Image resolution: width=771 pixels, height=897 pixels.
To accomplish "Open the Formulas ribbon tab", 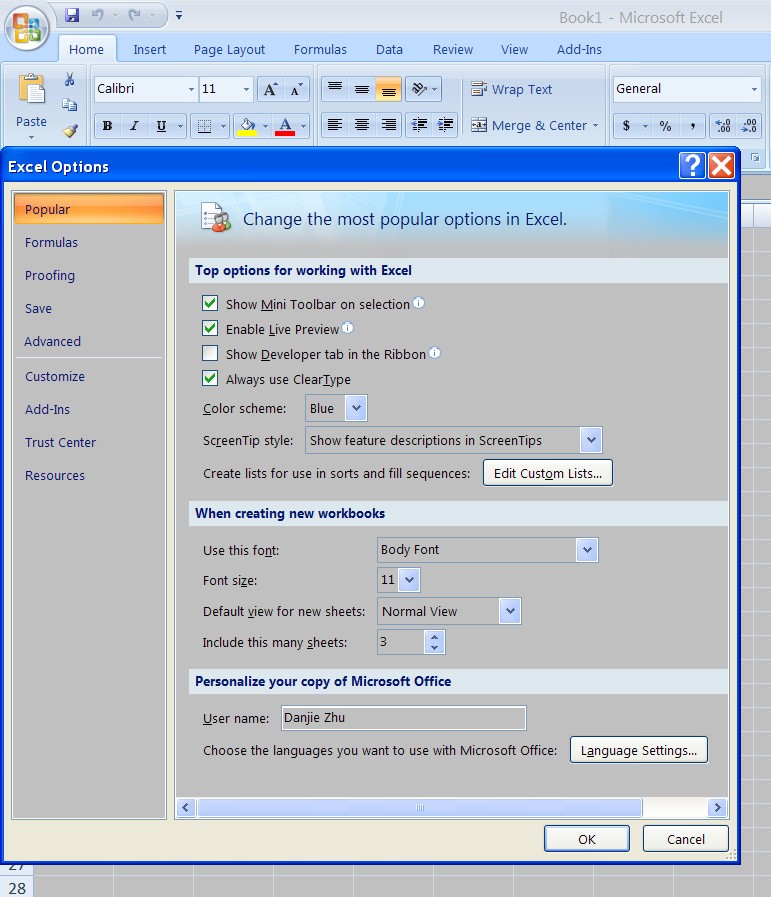I will (x=320, y=50).
